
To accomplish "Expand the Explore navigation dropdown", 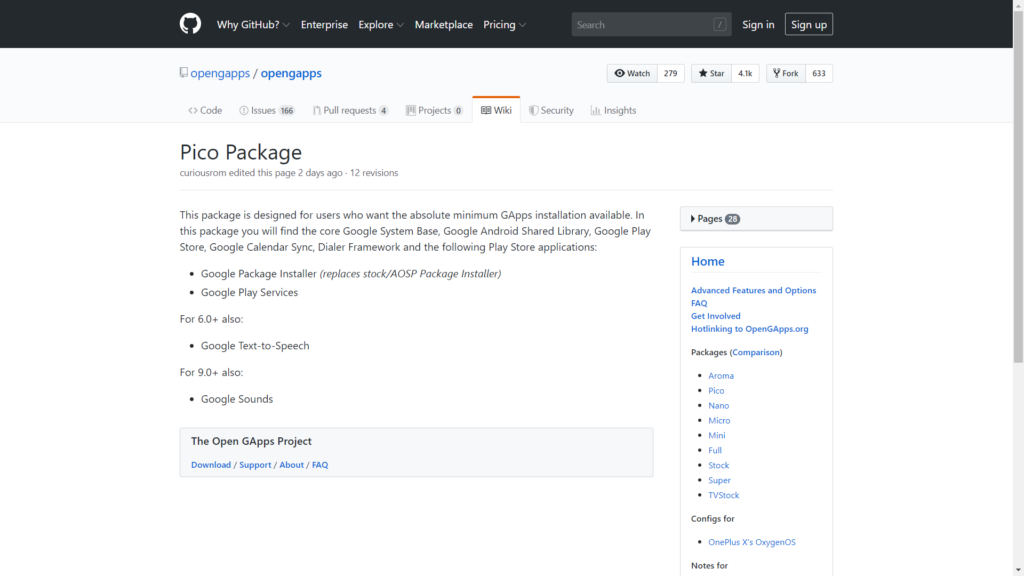I will point(381,25).
